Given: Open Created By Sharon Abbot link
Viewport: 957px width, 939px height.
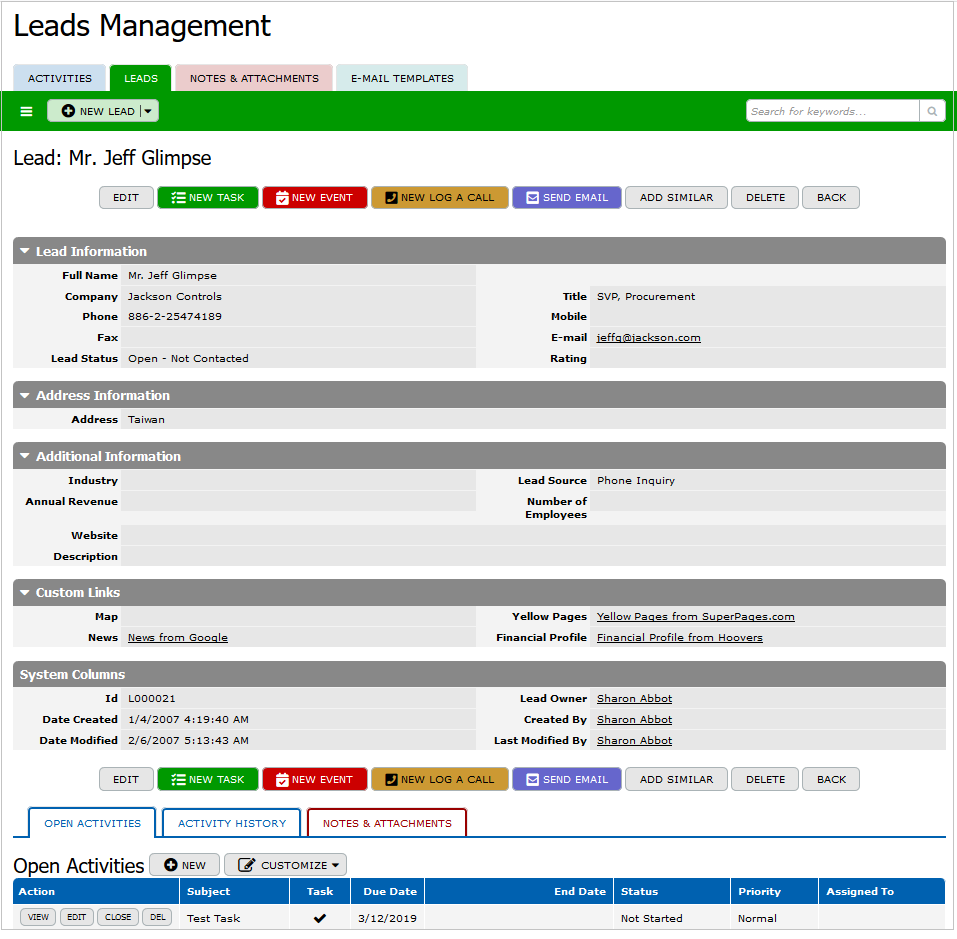Looking at the screenshot, I should click(635, 720).
